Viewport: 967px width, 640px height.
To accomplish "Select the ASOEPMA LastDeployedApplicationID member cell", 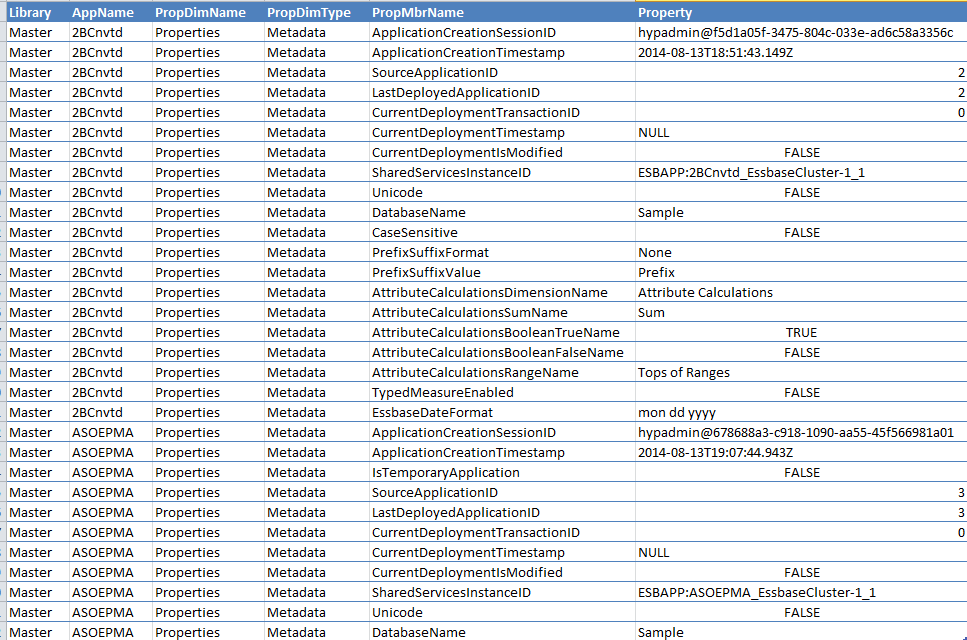I will tap(502, 512).
